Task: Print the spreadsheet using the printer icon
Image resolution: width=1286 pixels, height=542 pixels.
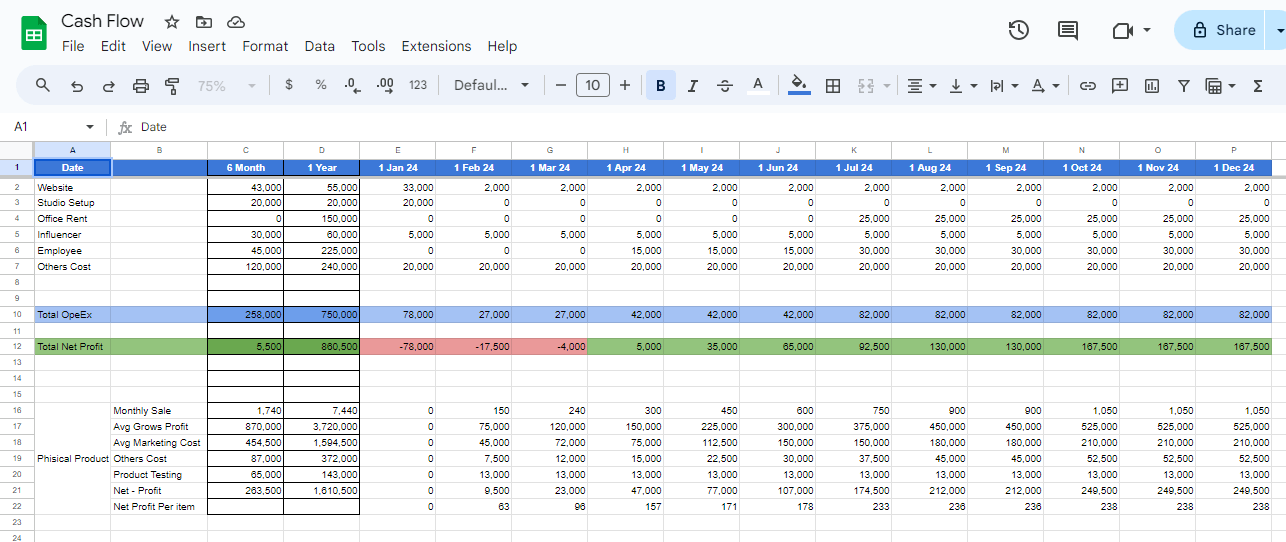Action: [141, 86]
